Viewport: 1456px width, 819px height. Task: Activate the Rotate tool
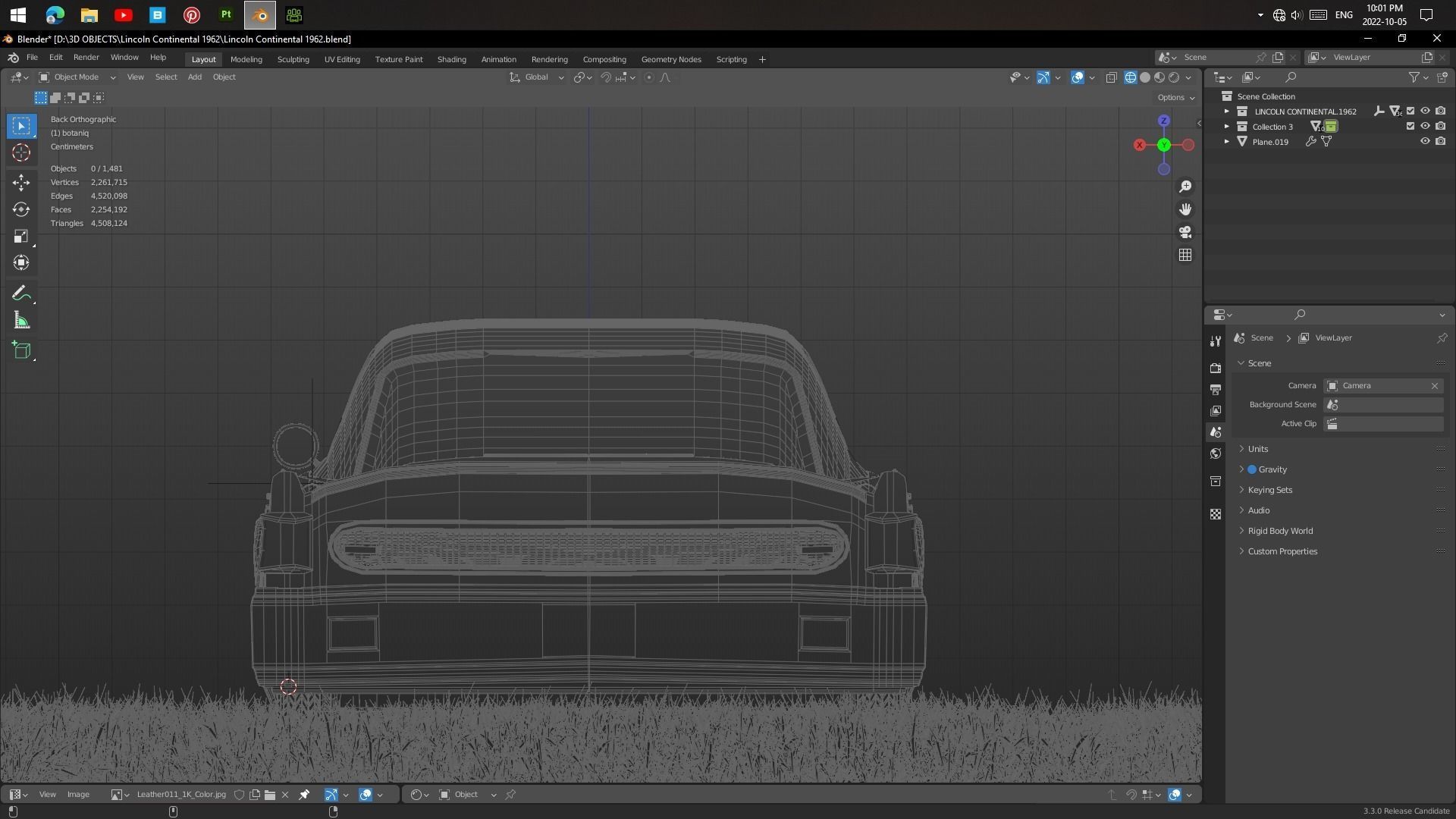(21, 209)
